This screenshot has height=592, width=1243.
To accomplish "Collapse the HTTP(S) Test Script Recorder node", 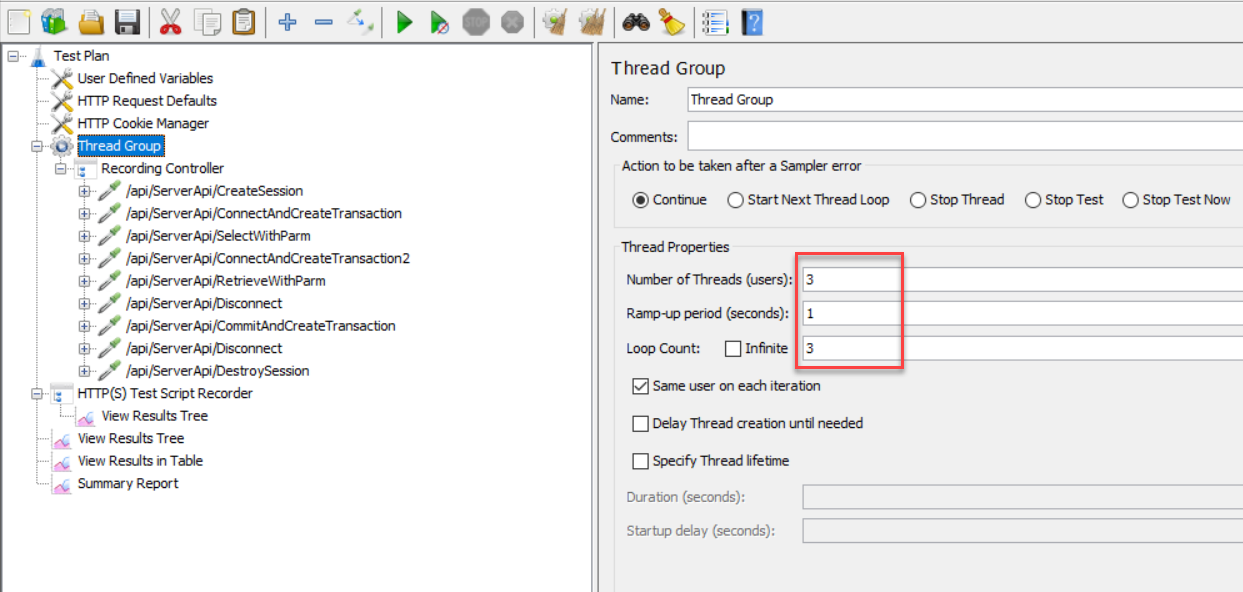I will pyautogui.click(x=37, y=394).
